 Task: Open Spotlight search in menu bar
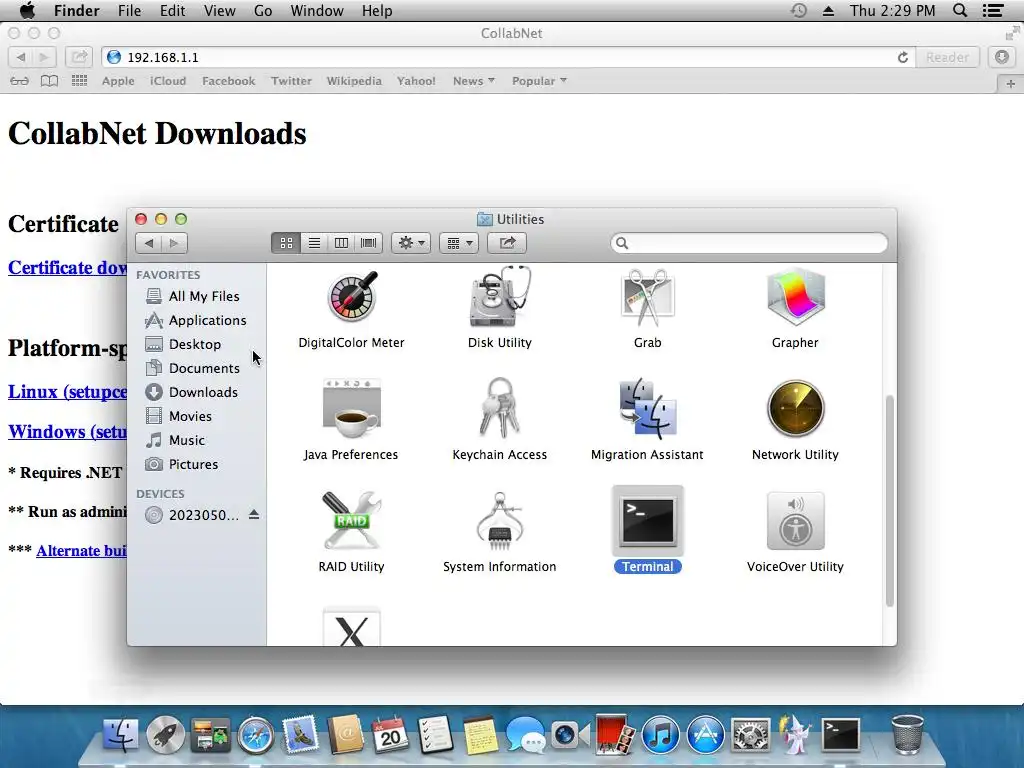(960, 10)
